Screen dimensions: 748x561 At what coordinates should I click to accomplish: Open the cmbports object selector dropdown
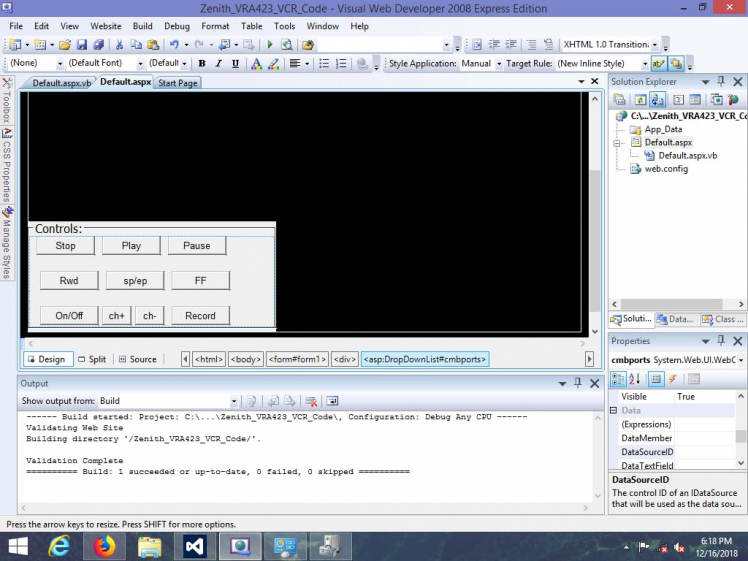(x=741, y=360)
